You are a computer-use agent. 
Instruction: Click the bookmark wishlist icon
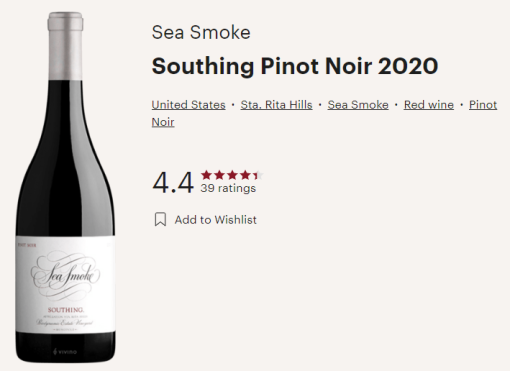(x=160, y=220)
